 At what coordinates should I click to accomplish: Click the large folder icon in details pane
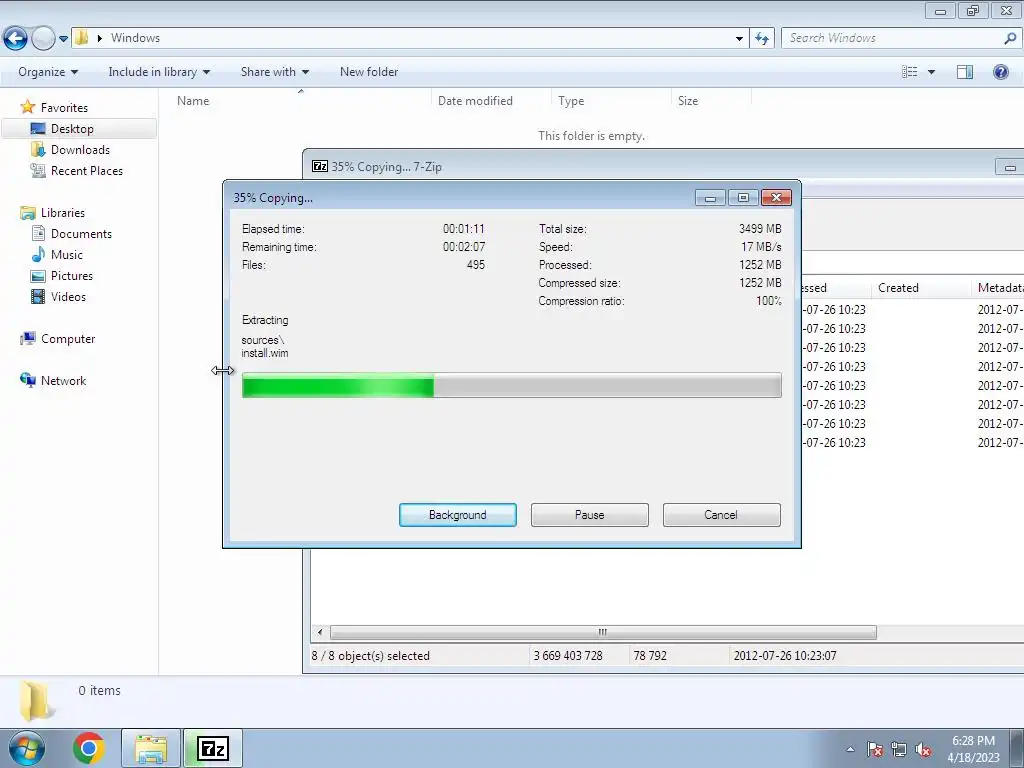37,700
